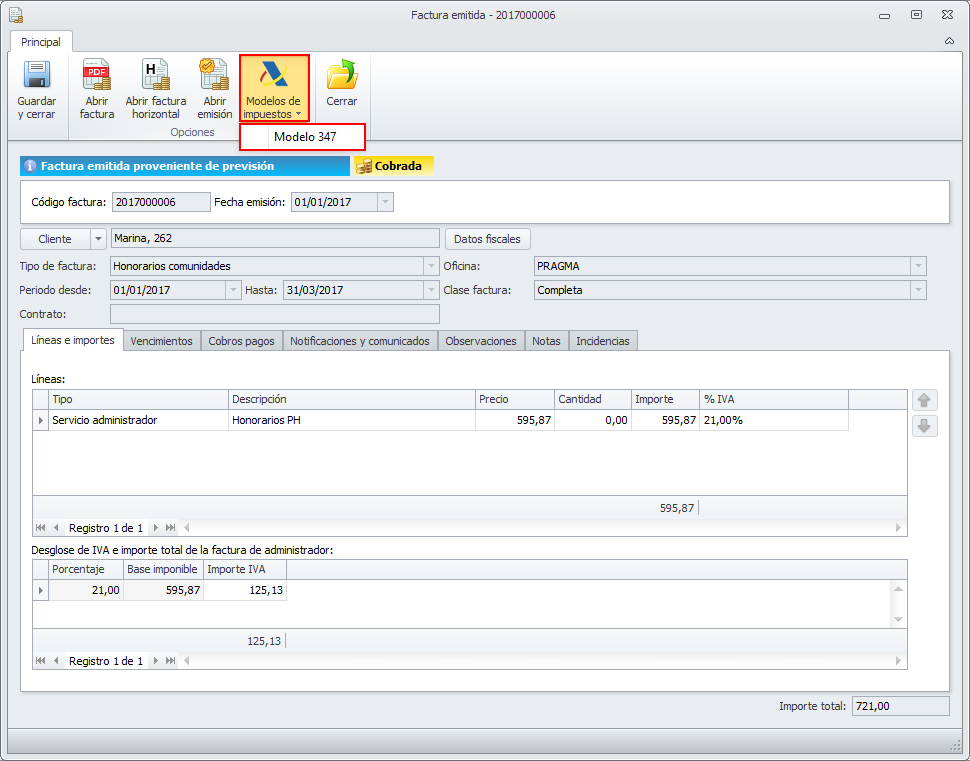This screenshot has height=761, width=970.
Task: Open the invoice PDF with Abrir factura
Action: 97,76
